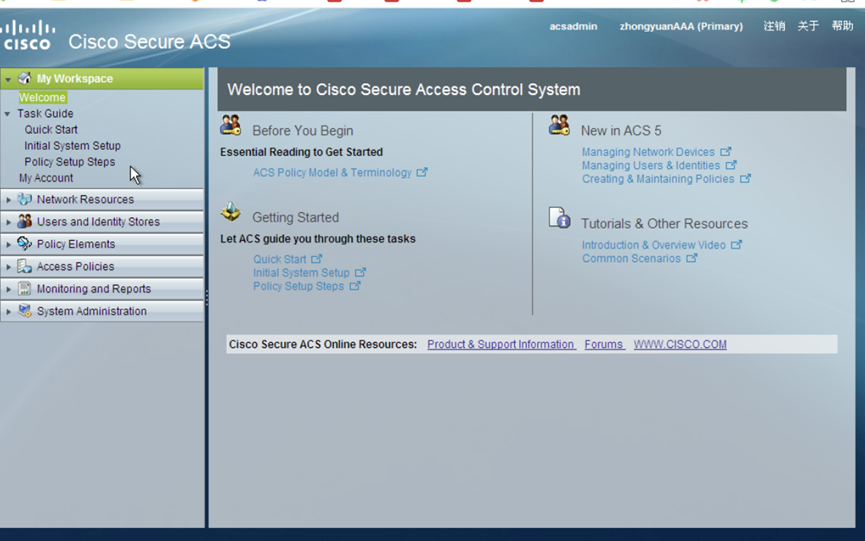Click the 关于 about link

[808, 26]
